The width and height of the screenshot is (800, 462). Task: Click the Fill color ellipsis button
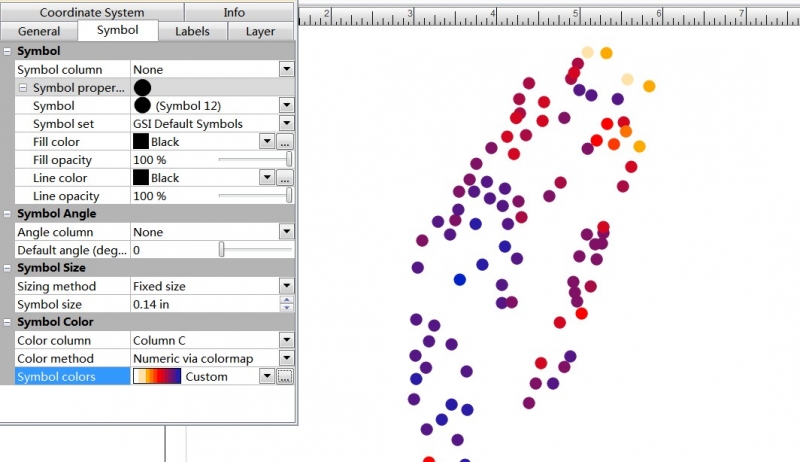(x=285, y=142)
